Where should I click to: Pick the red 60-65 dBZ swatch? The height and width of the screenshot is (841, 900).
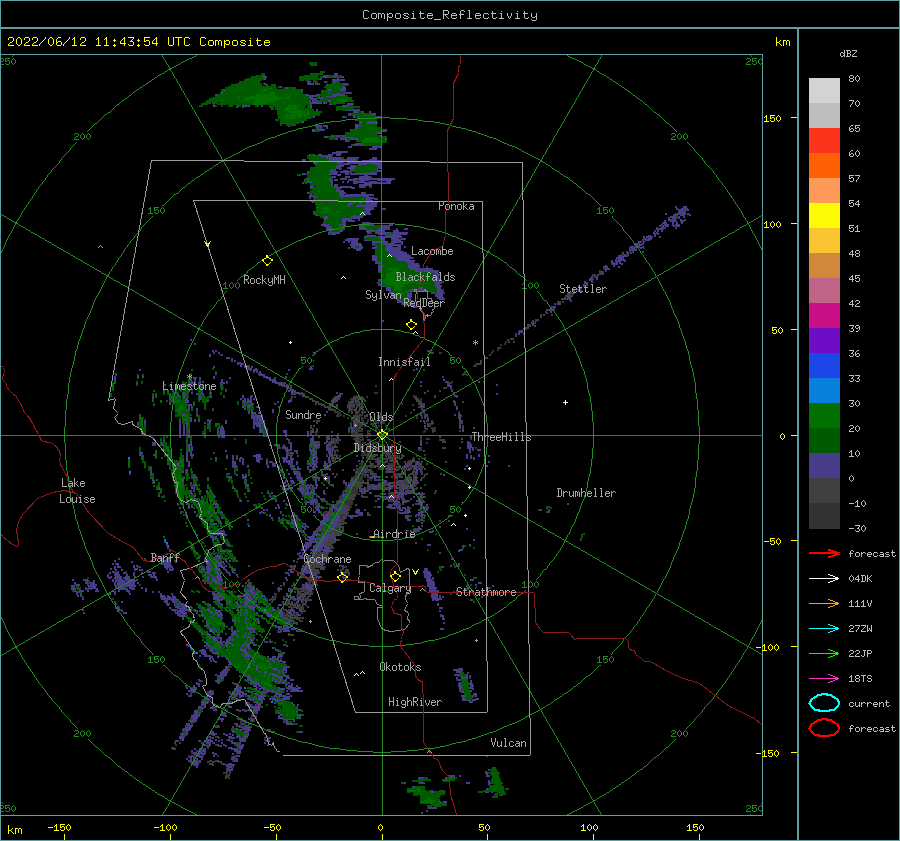[824, 141]
